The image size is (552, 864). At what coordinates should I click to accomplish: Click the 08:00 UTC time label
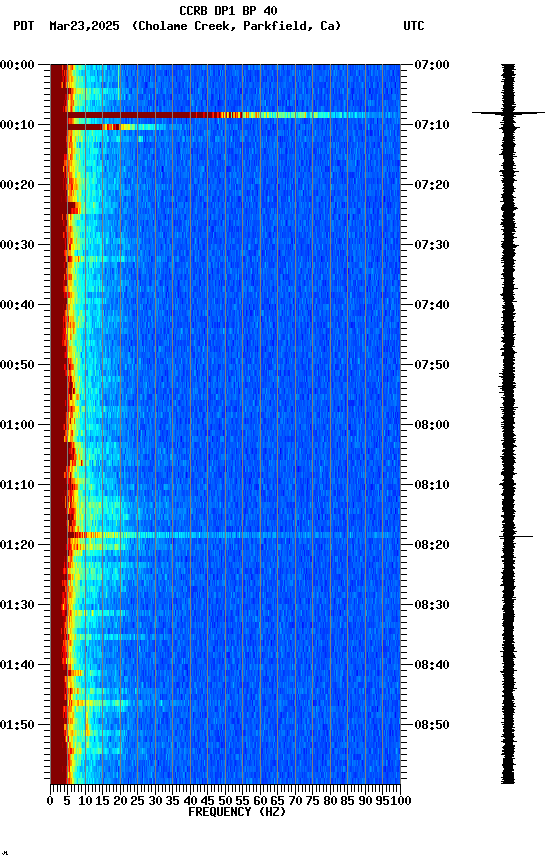coord(432,425)
